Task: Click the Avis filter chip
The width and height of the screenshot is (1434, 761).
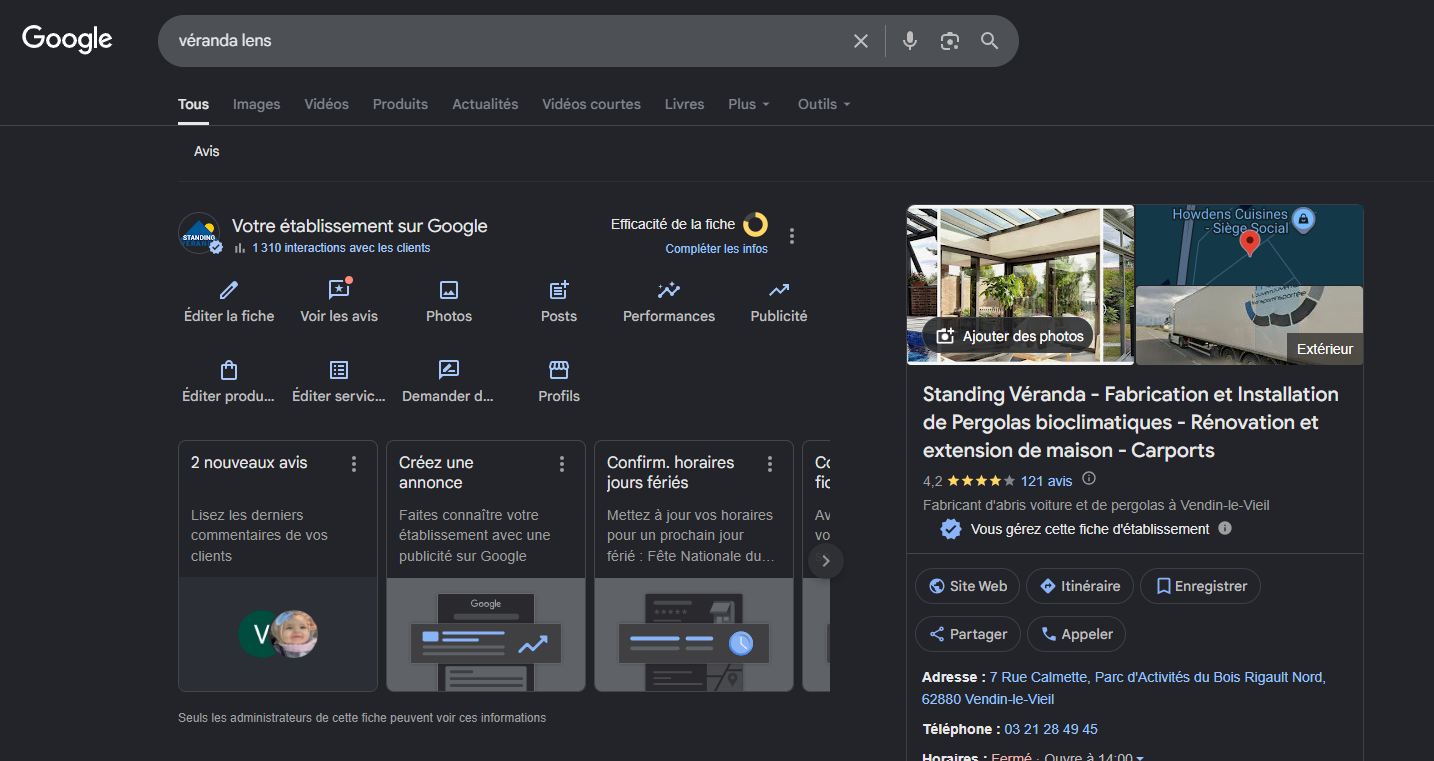Action: click(207, 151)
